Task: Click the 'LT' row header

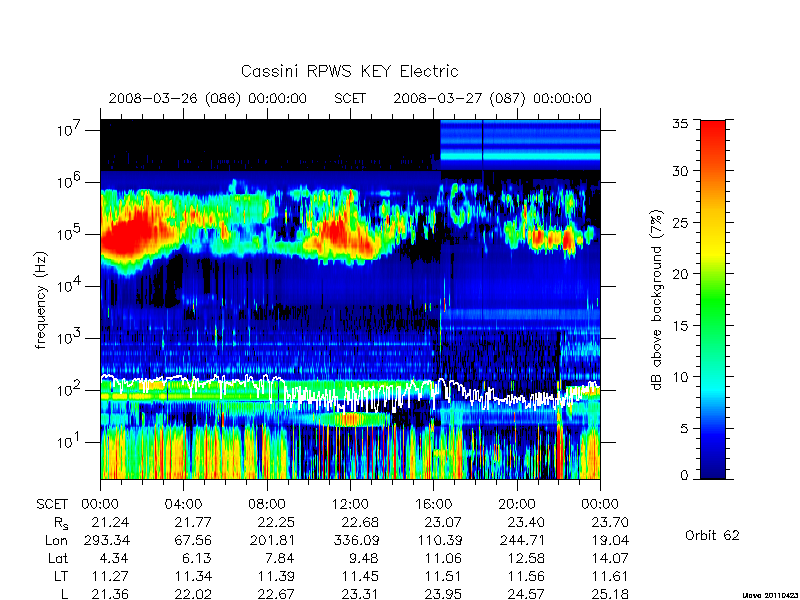Action: tap(61, 576)
